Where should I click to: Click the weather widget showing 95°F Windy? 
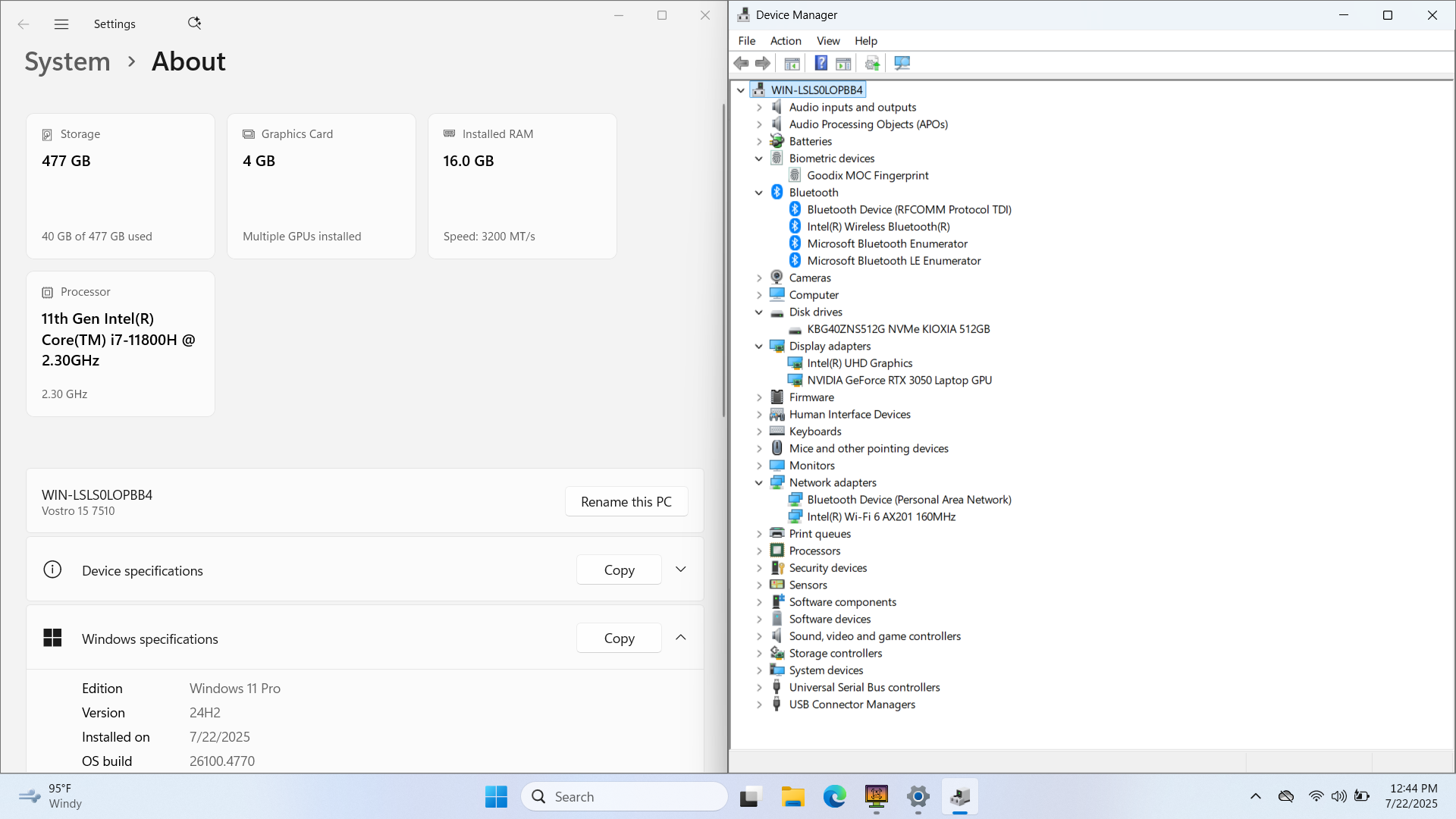pyautogui.click(x=51, y=796)
